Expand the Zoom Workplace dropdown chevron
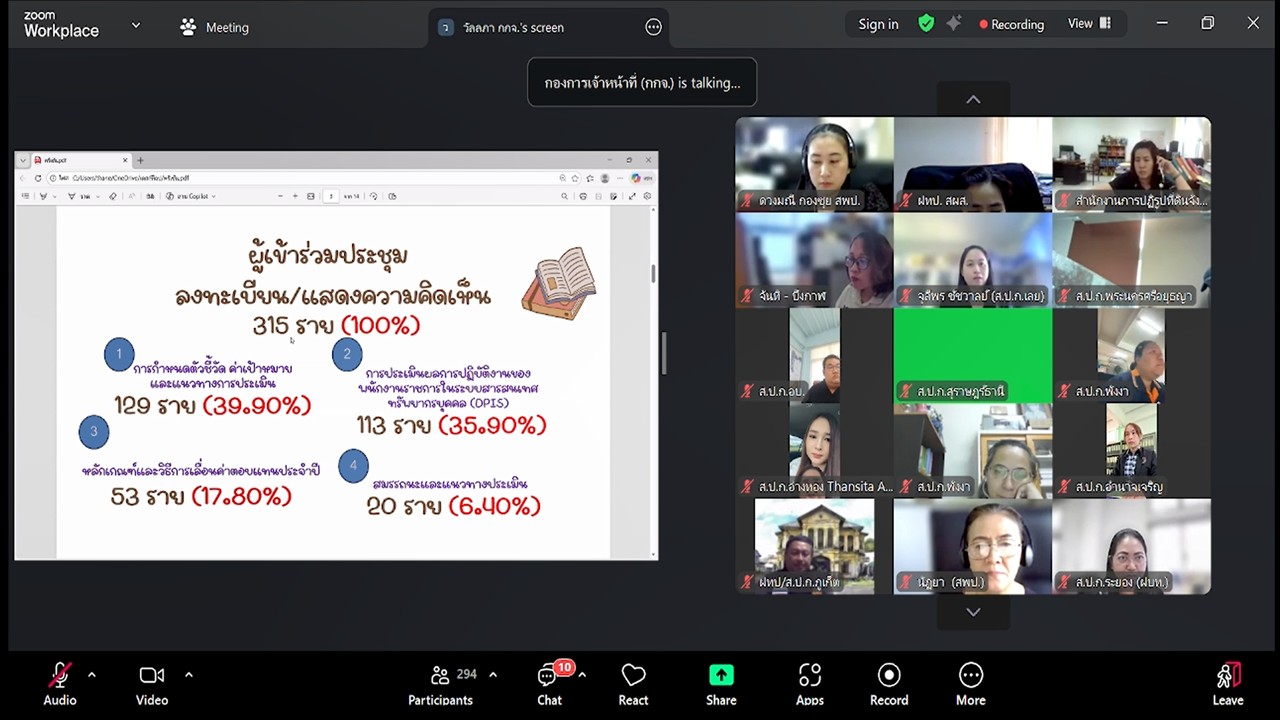 pos(136,26)
